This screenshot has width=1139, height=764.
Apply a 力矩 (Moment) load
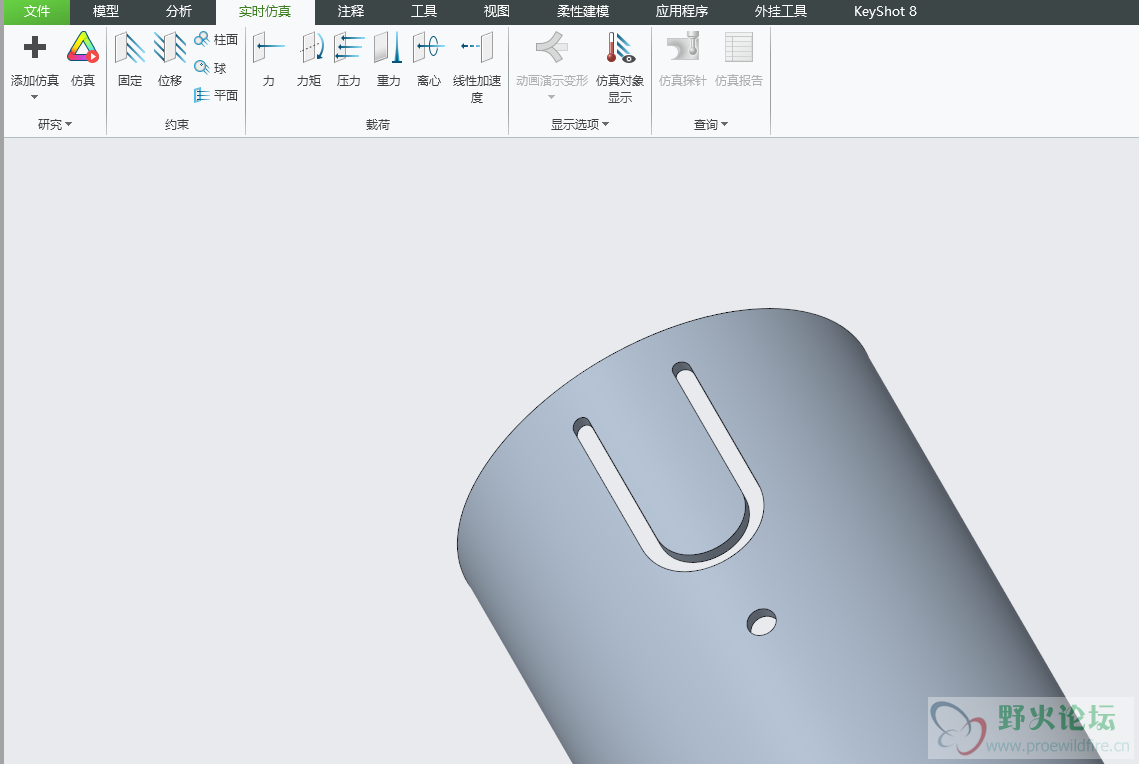(309, 48)
